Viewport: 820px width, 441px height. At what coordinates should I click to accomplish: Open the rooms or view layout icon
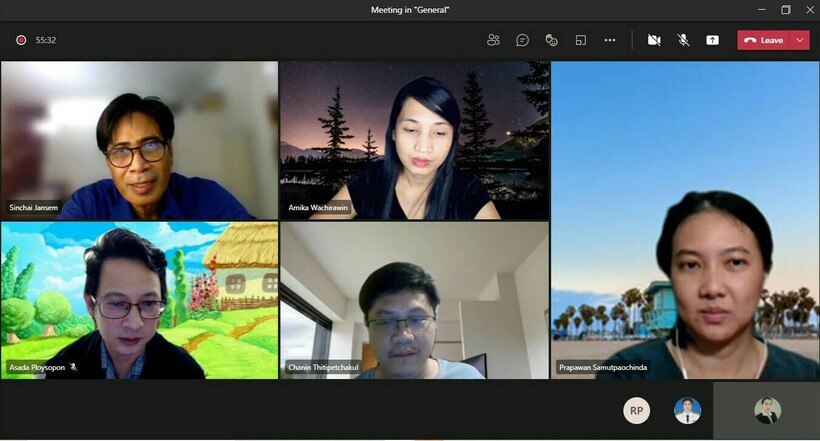pos(580,40)
